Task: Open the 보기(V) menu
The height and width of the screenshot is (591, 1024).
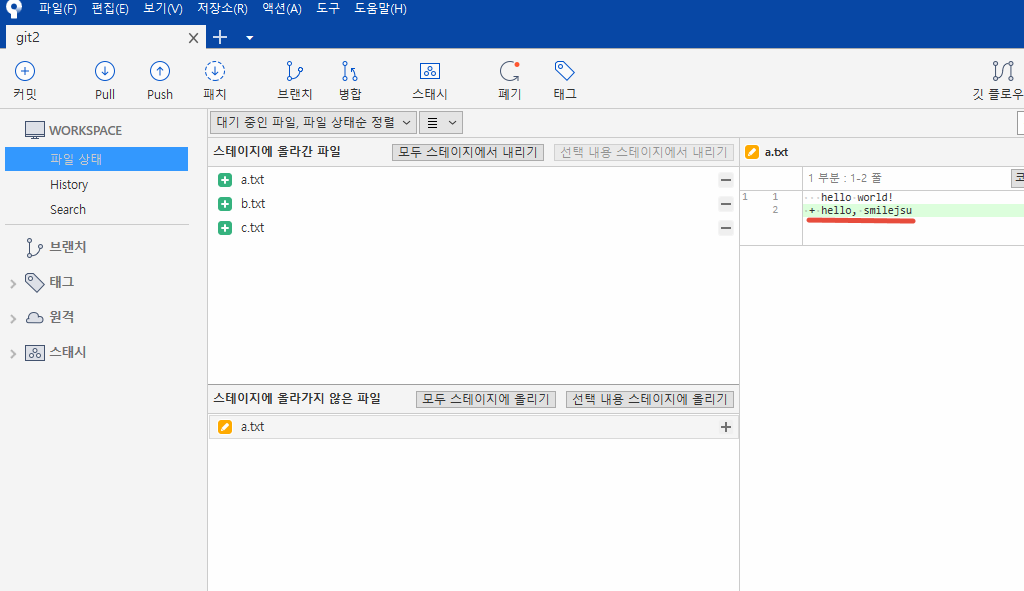Action: pos(163,8)
